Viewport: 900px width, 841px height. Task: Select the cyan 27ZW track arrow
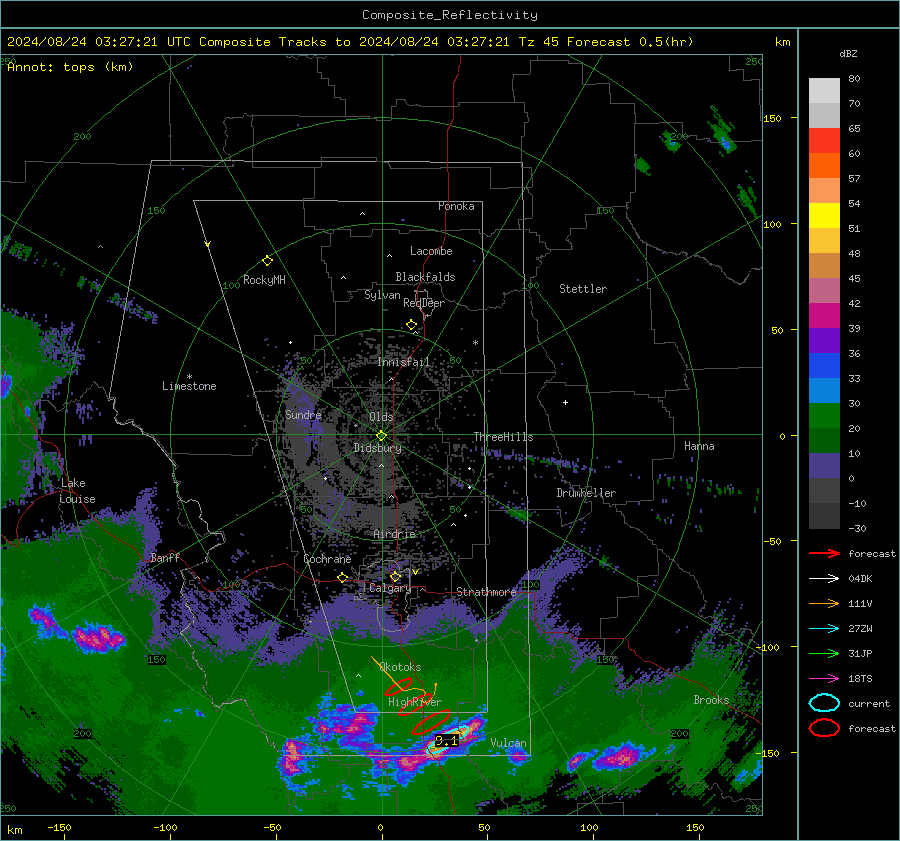tap(824, 629)
